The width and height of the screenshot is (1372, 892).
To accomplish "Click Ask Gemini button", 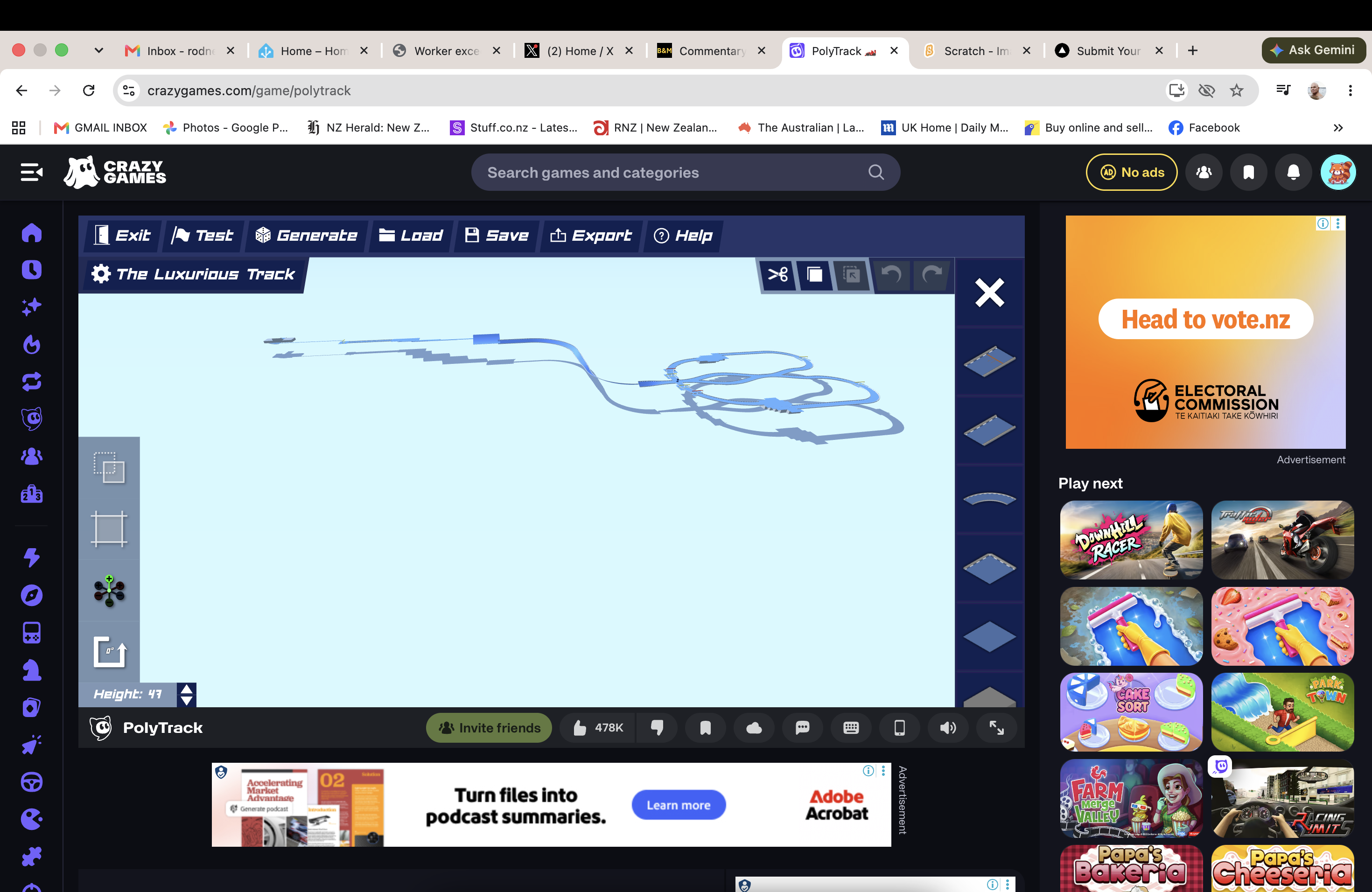I will pyautogui.click(x=1313, y=50).
